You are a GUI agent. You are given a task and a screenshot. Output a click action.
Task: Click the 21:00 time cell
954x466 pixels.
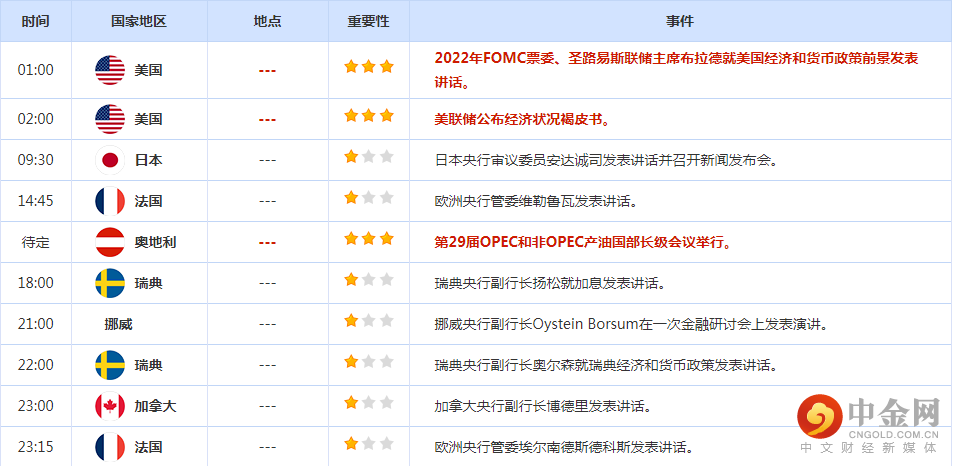coord(36,324)
